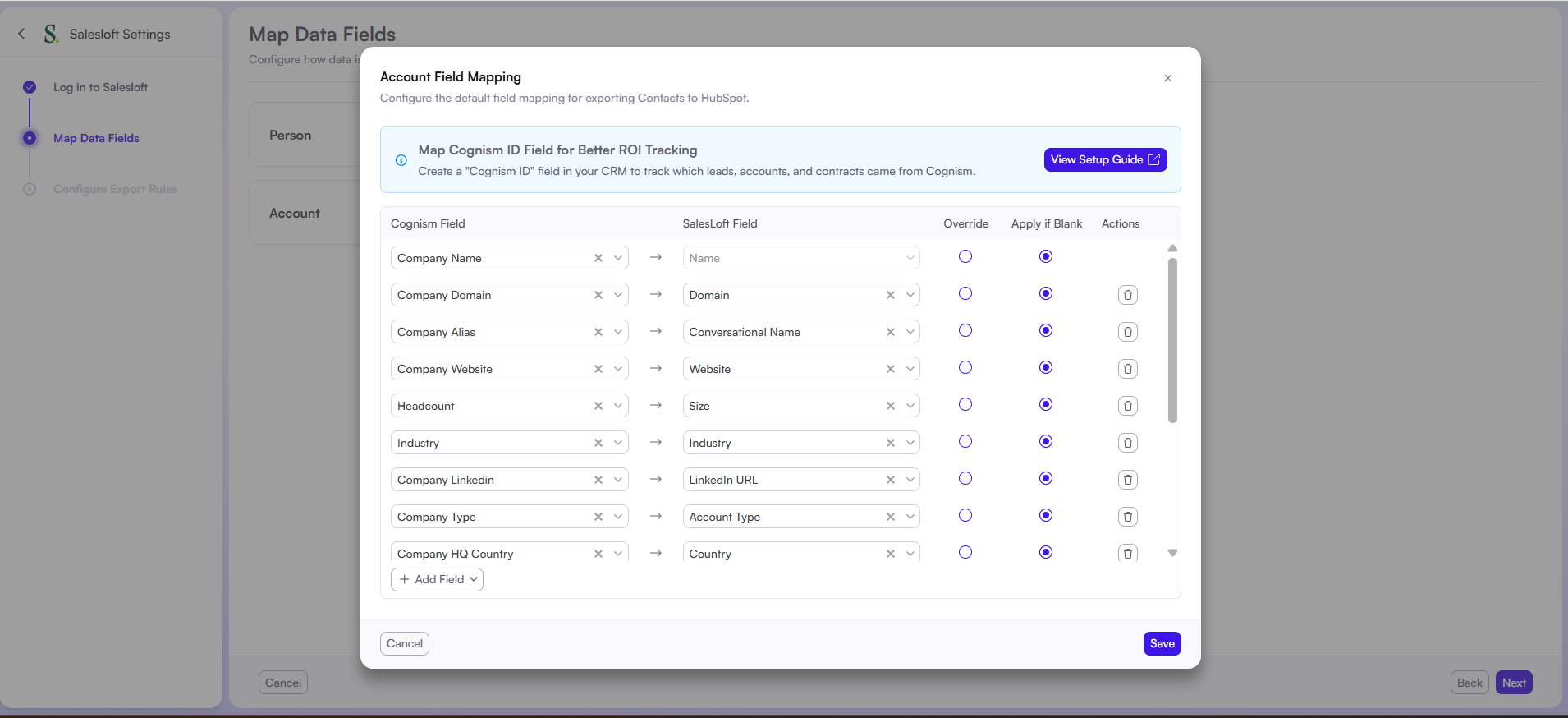1568x718 pixels.
Task: Clear the Company Alias Cognism field
Action: 598,332
